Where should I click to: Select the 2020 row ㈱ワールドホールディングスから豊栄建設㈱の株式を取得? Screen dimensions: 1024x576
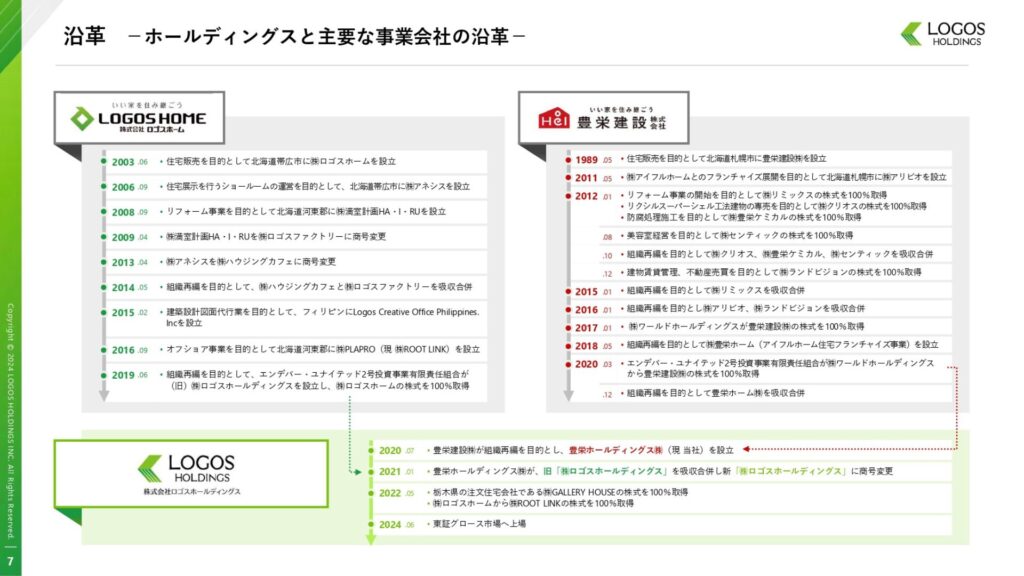(780, 368)
